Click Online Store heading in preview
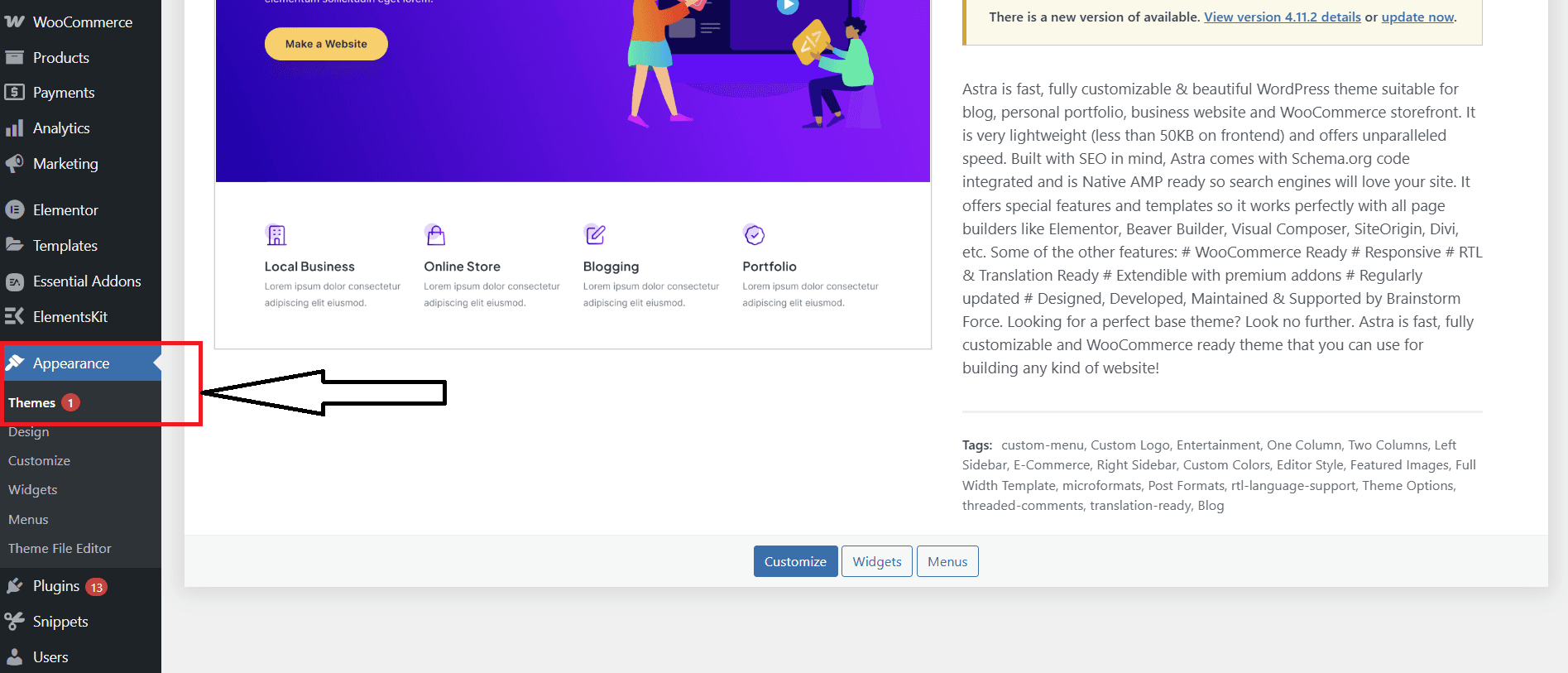Image resolution: width=1568 pixels, height=673 pixels. (x=463, y=267)
